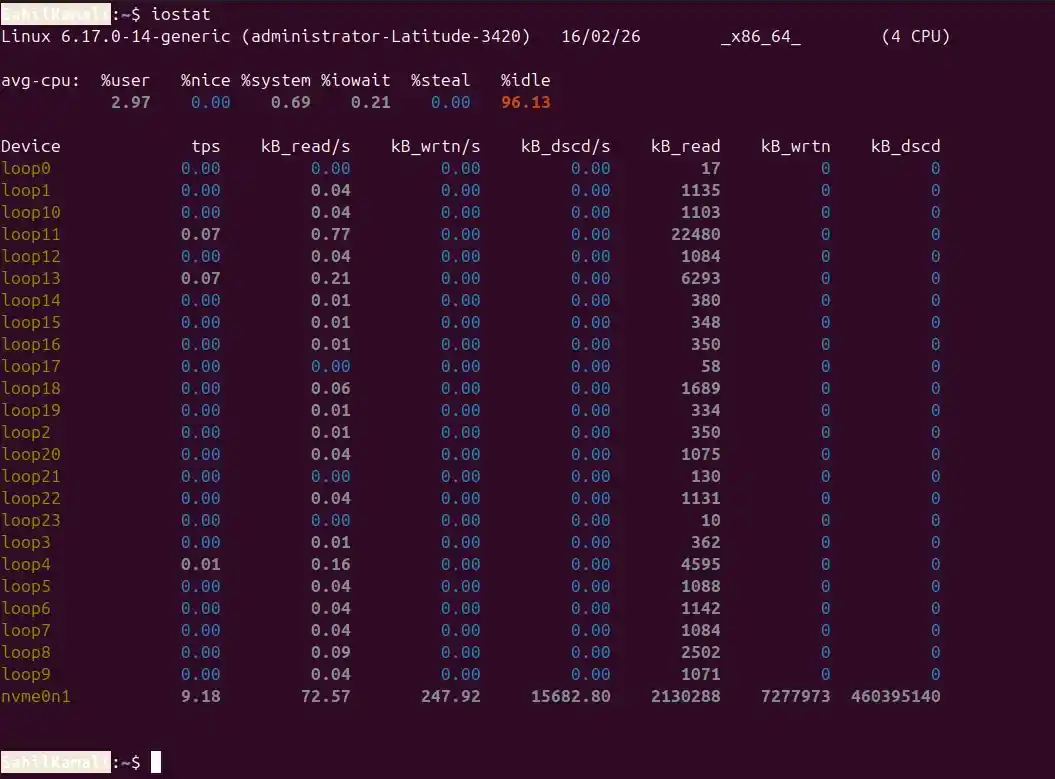Select nvme0n1 kB_dscd/s value 15682.80
Viewport: 1055px width, 779px height.
571,696
